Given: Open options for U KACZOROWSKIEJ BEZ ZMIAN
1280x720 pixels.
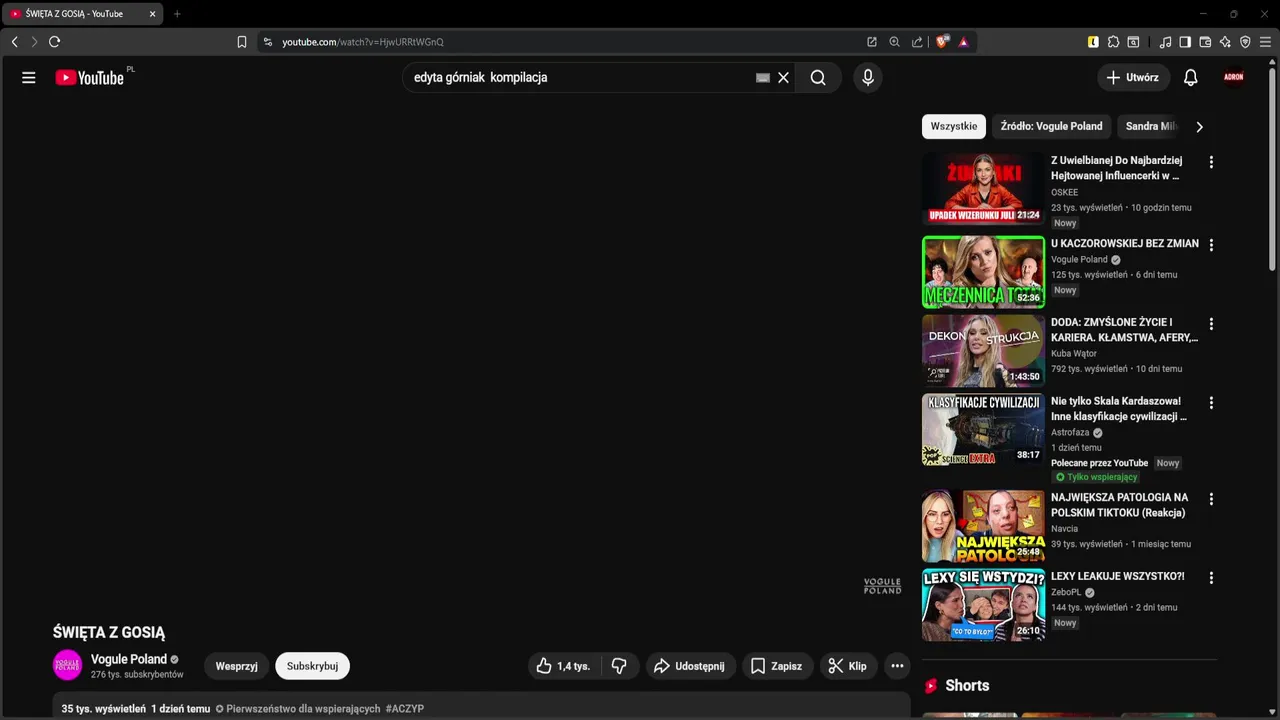Looking at the screenshot, I should tap(1211, 245).
